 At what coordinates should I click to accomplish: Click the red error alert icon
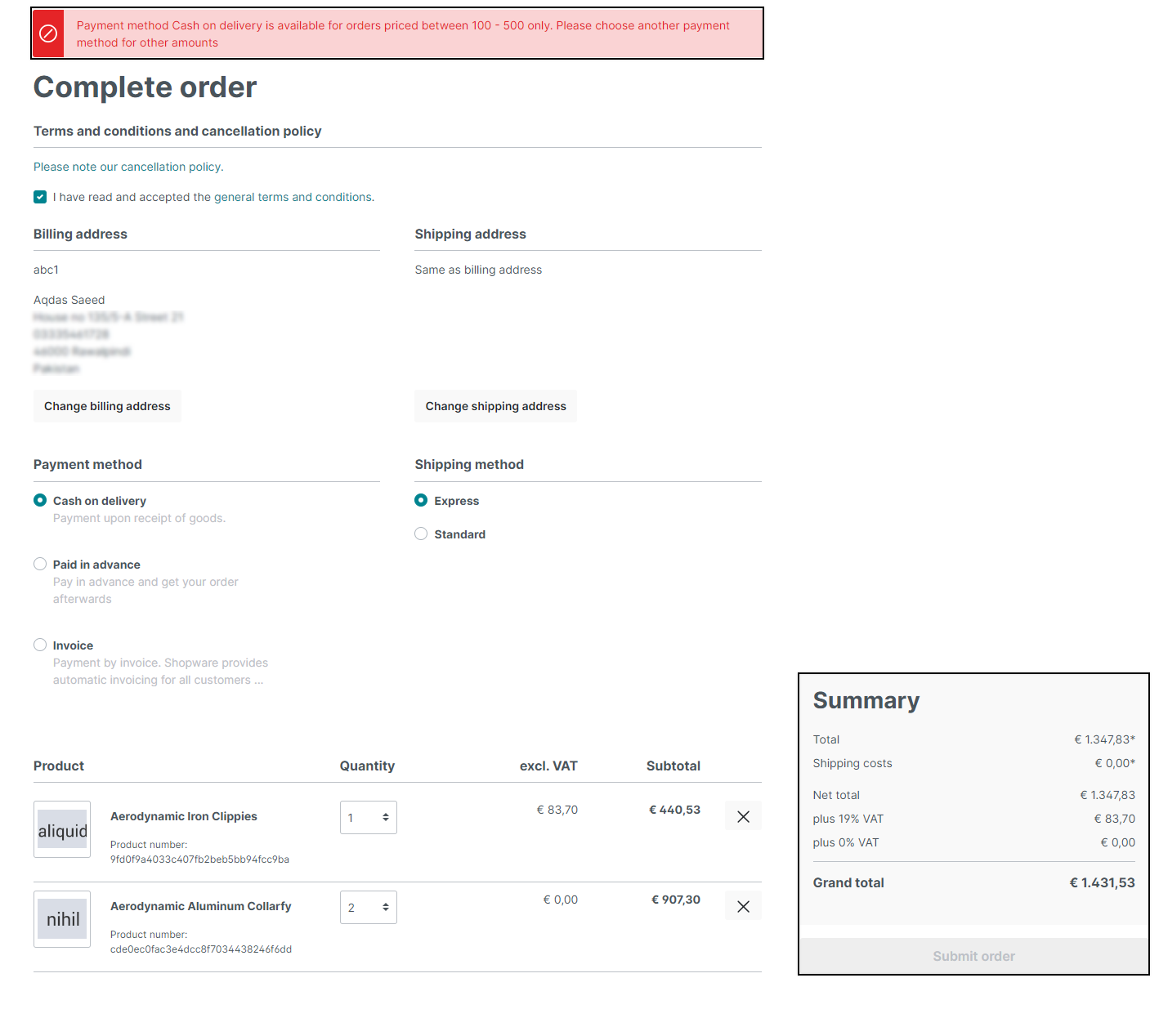48,33
